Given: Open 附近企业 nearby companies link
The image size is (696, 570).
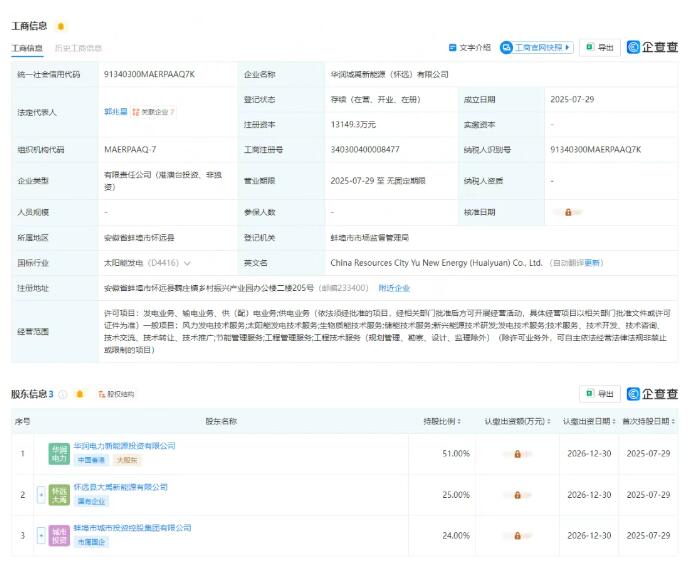Looking at the screenshot, I should pos(394,287).
